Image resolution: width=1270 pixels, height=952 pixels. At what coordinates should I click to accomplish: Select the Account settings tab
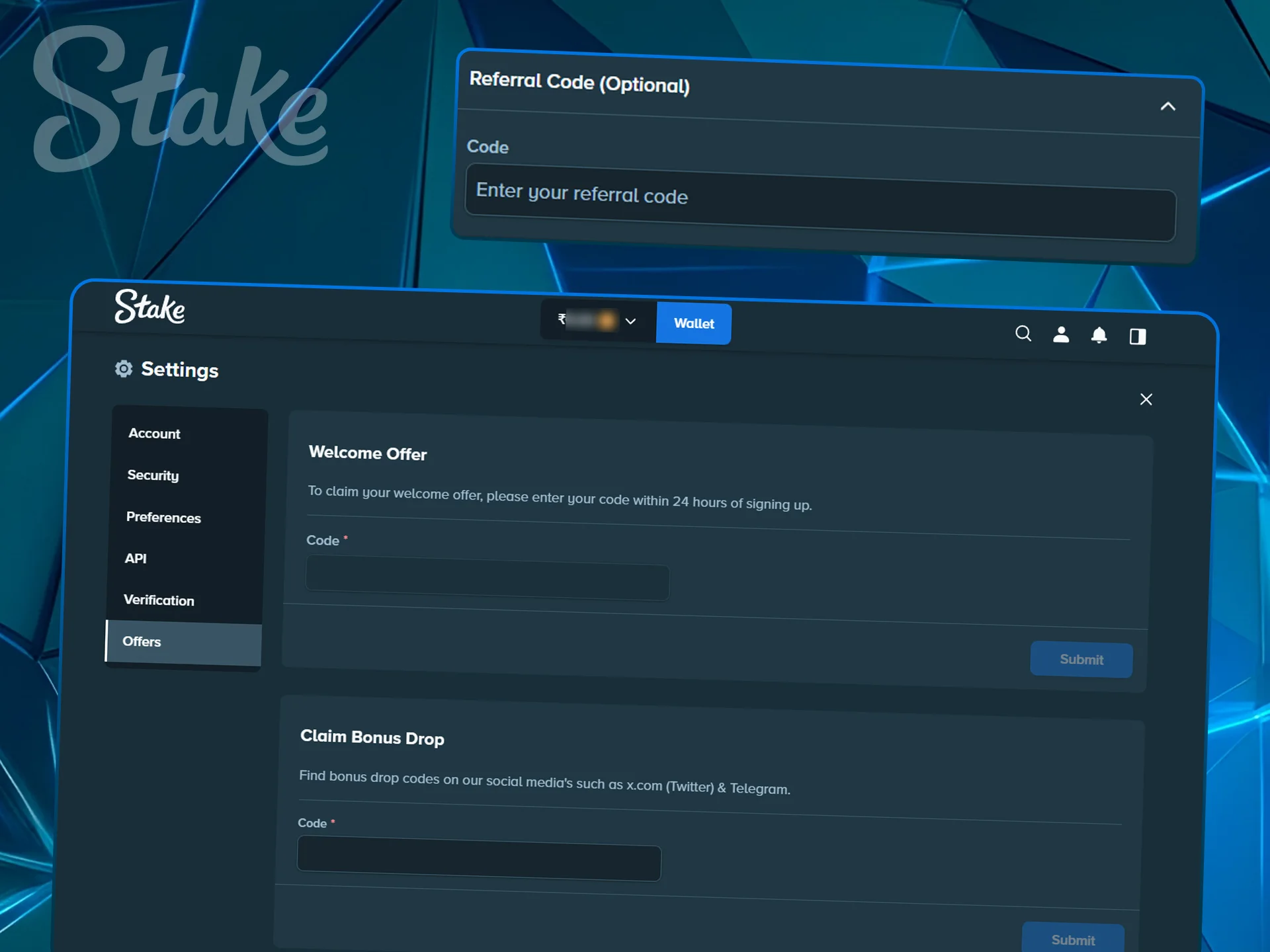click(154, 434)
